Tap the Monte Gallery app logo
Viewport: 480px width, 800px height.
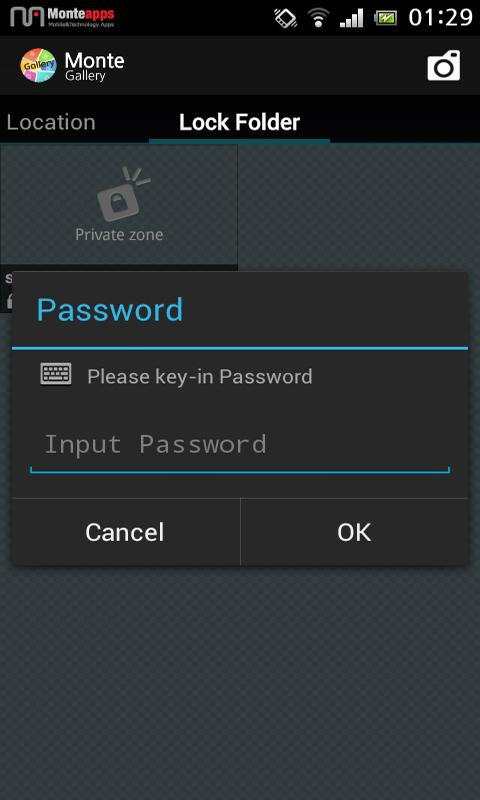pos(38,65)
